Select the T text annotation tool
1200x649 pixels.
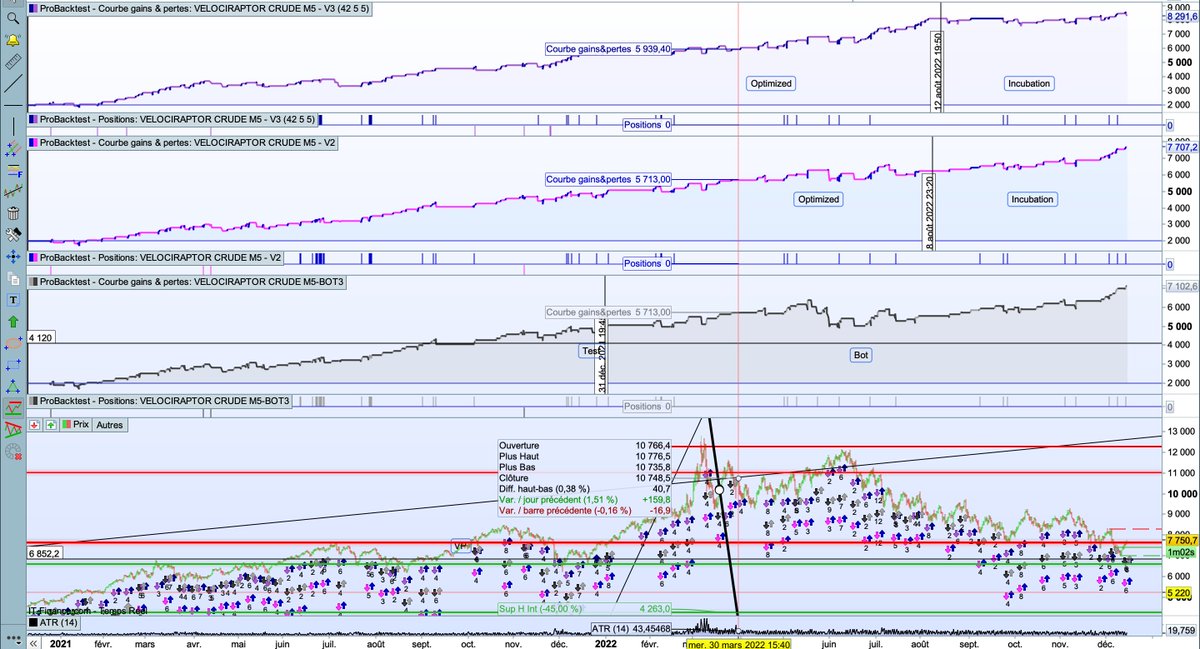click(14, 299)
